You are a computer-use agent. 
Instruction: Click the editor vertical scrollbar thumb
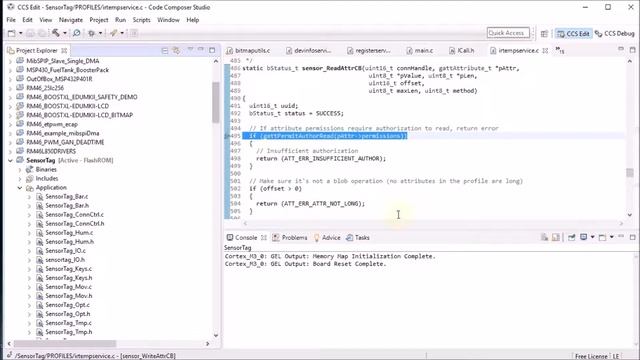pos(630,173)
